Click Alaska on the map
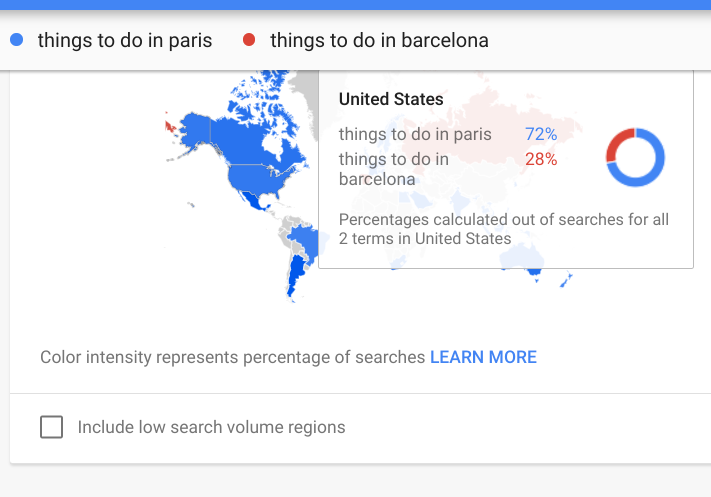 196,129
